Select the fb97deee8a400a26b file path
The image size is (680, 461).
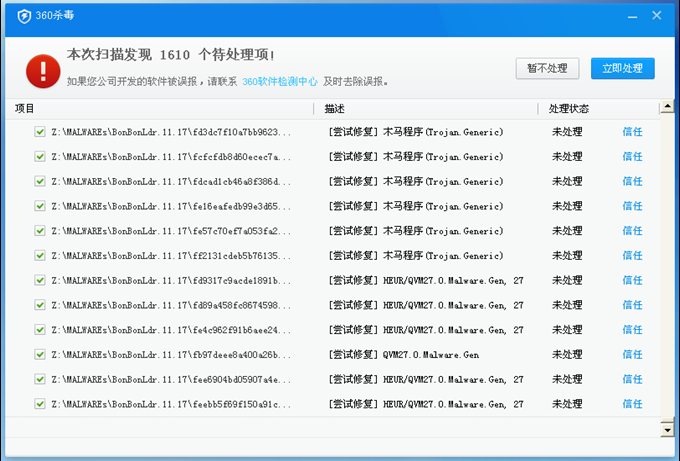(171, 354)
